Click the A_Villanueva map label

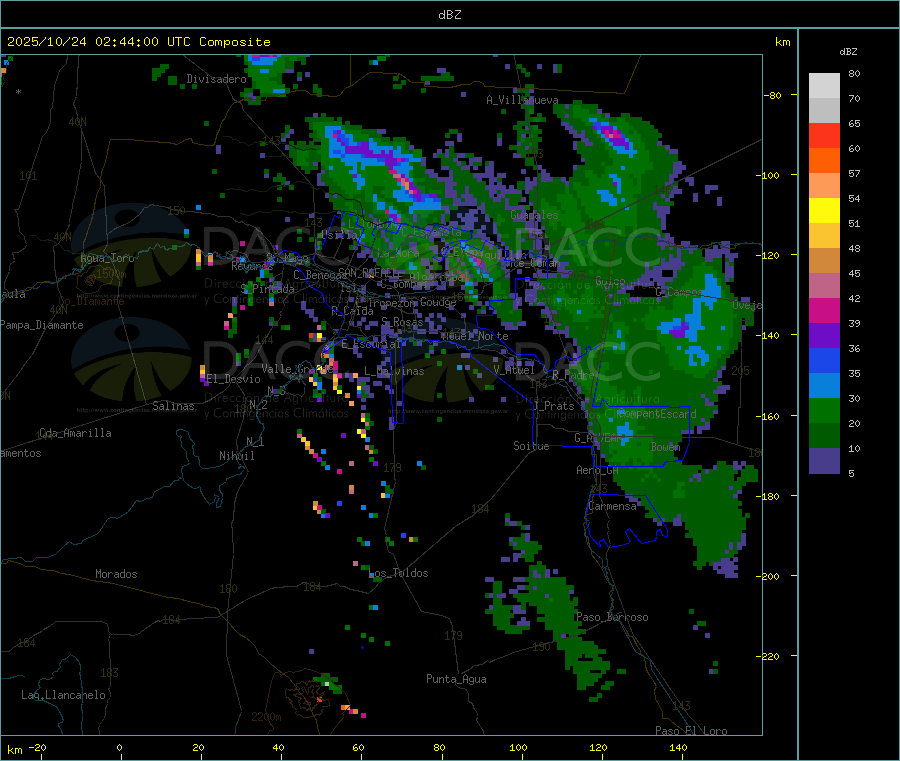(x=522, y=100)
